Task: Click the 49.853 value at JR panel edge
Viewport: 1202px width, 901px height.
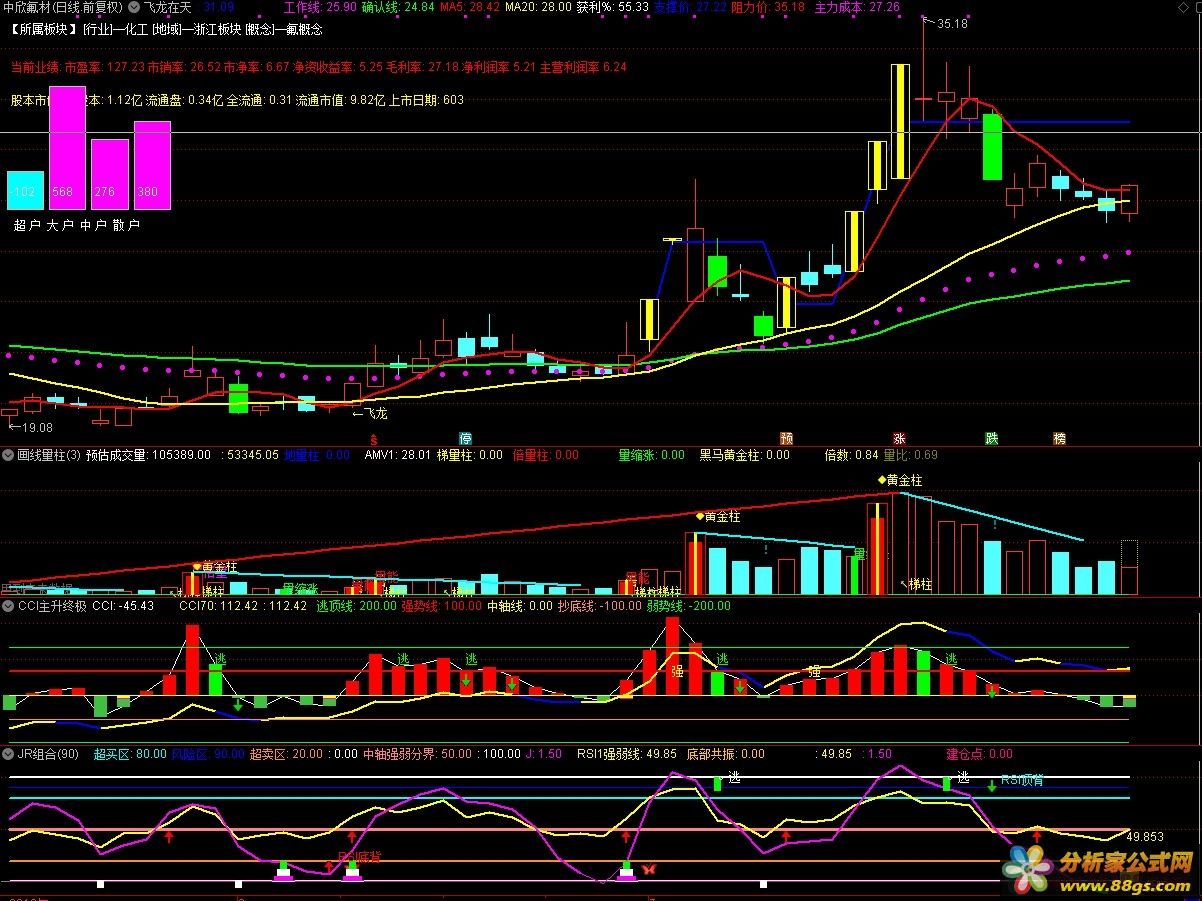Action: click(x=1145, y=836)
